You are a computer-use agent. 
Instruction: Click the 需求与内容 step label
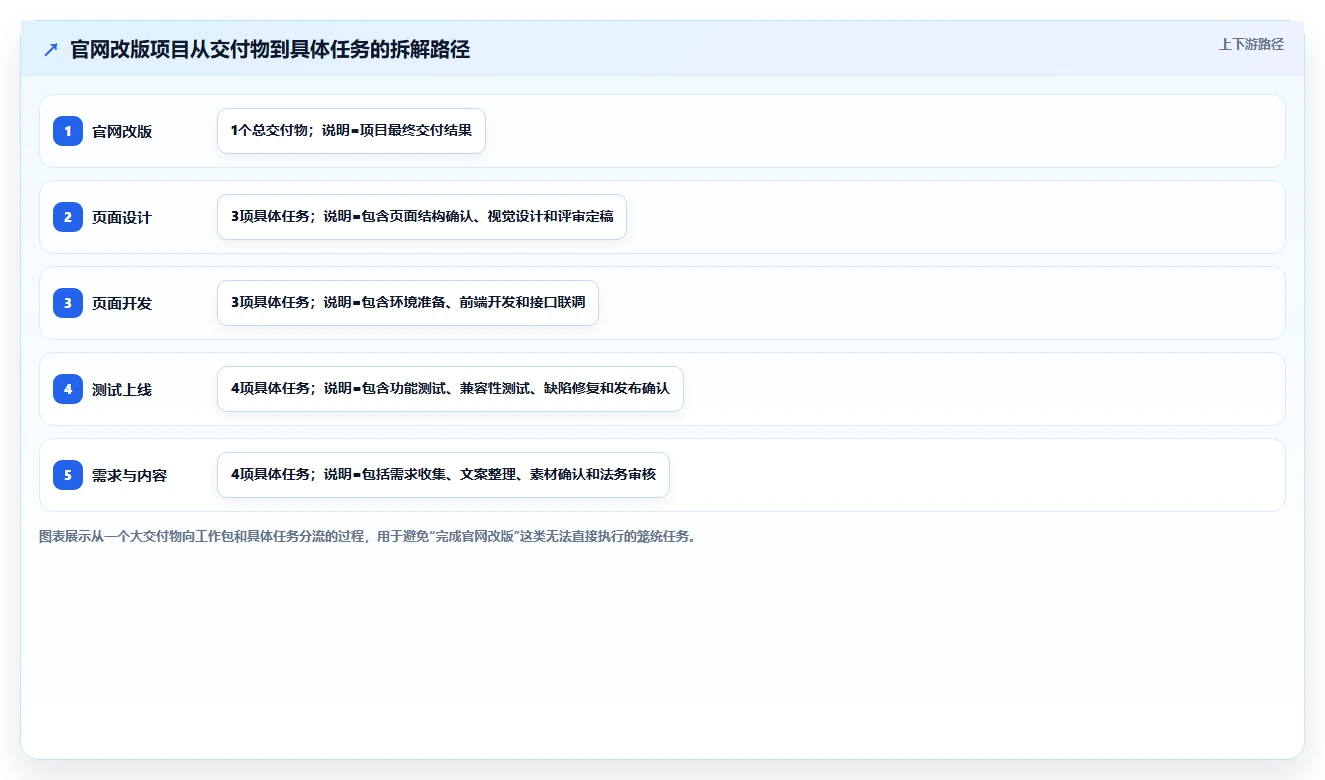point(129,476)
